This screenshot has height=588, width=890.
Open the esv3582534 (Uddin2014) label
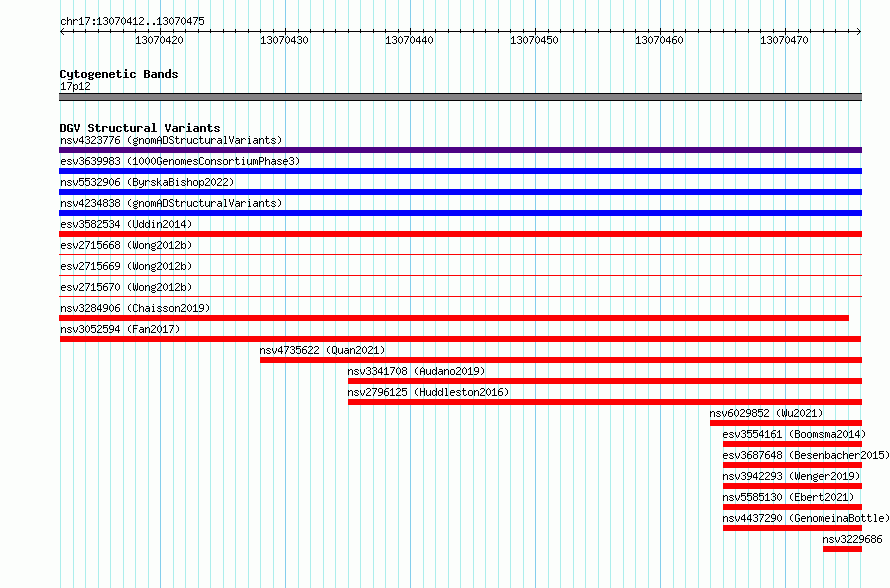[126, 224]
